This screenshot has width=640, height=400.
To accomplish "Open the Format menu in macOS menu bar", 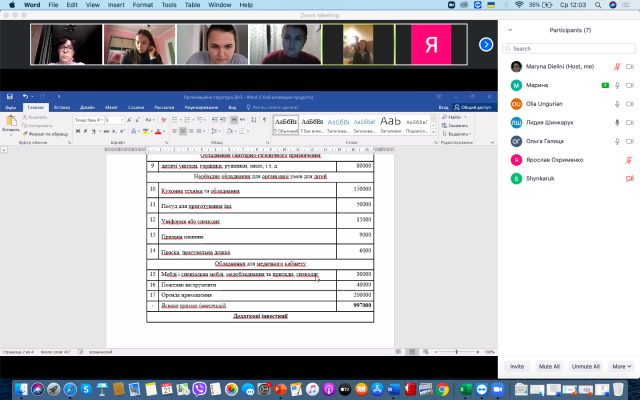I will point(142,5).
